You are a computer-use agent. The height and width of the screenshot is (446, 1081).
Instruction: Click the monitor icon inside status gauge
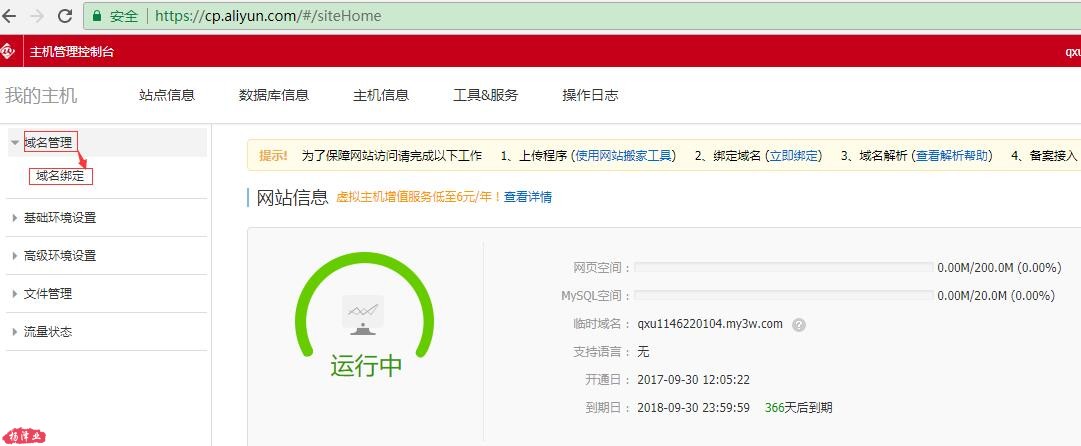363,315
